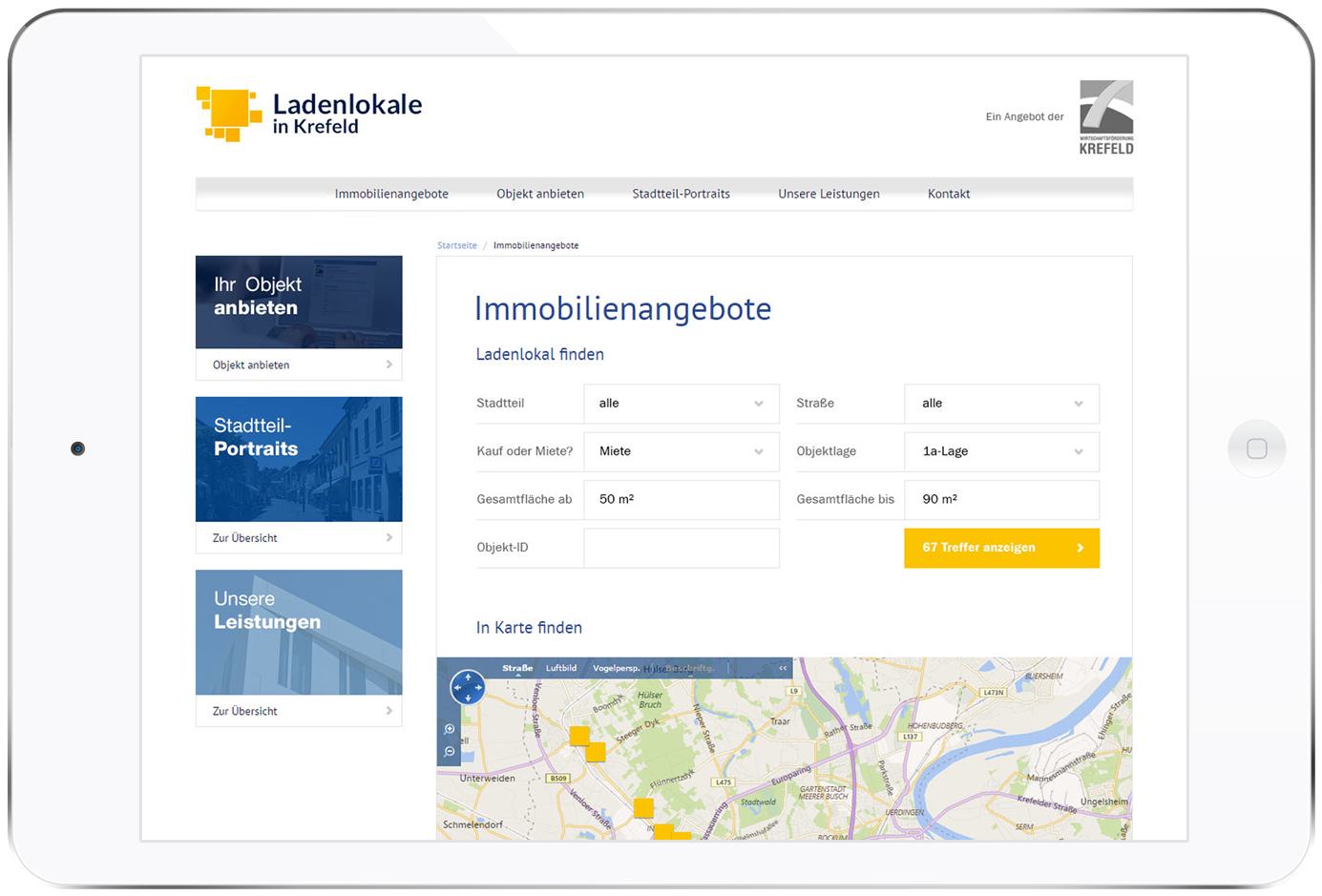Open Objekt anbieten in the navigation bar
This screenshot has height=896, width=1322.
pos(540,194)
